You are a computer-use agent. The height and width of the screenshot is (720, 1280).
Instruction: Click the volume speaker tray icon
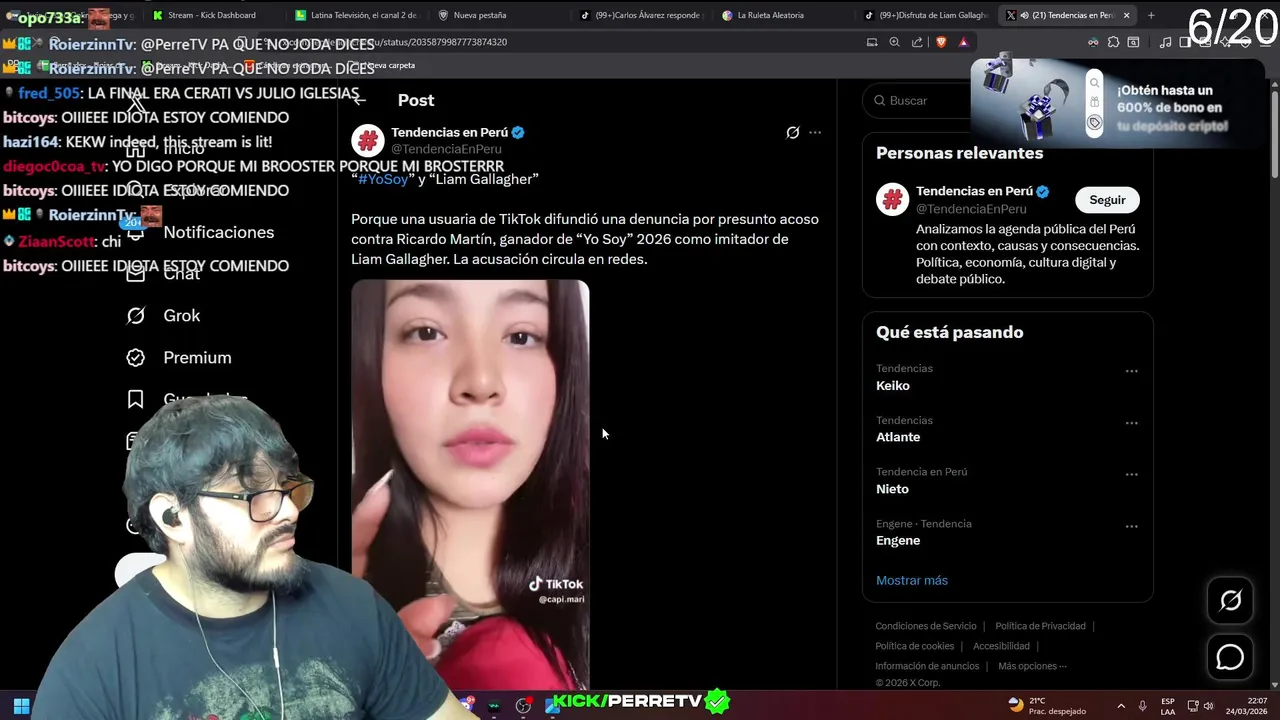coord(1208,706)
